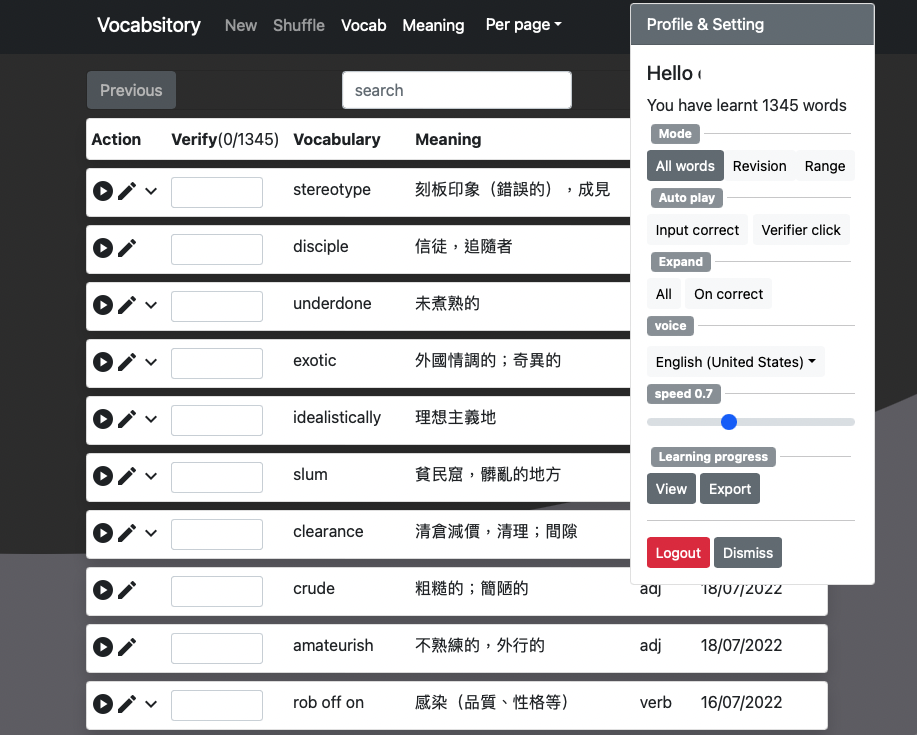Focus the search input box

[x=457, y=90]
